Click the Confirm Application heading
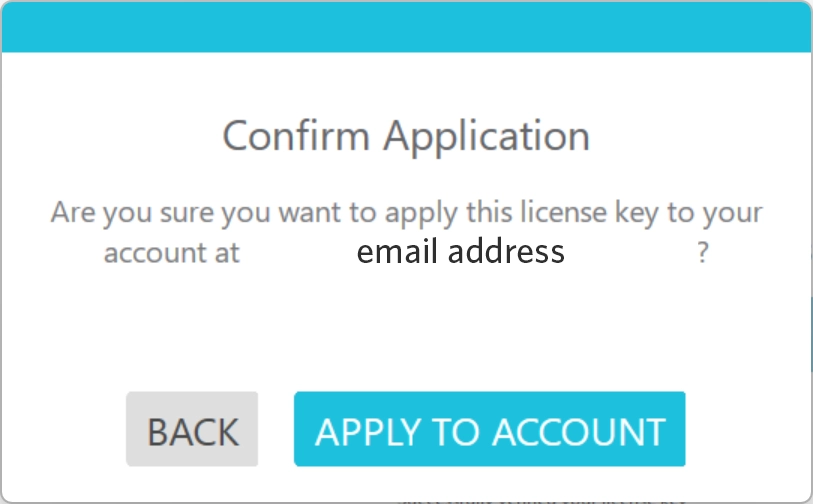The image size is (813, 504). coord(406,135)
